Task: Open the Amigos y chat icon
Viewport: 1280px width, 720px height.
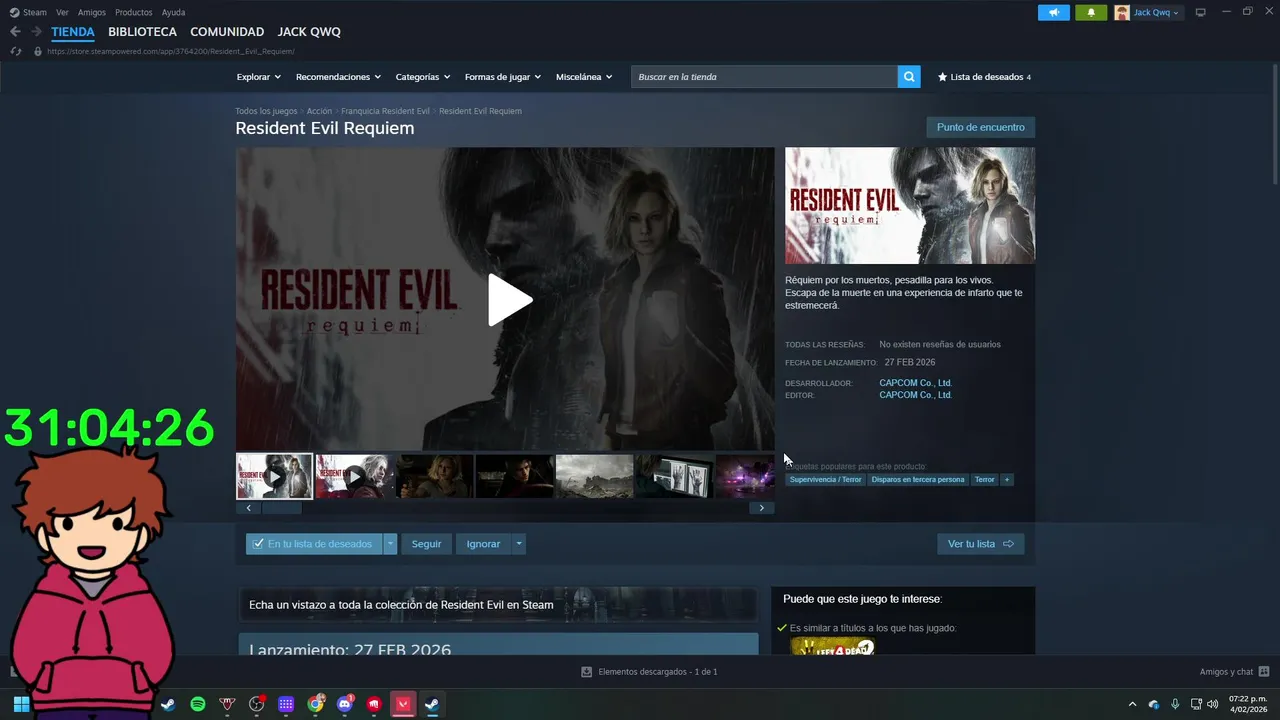Action: [x=1264, y=672]
